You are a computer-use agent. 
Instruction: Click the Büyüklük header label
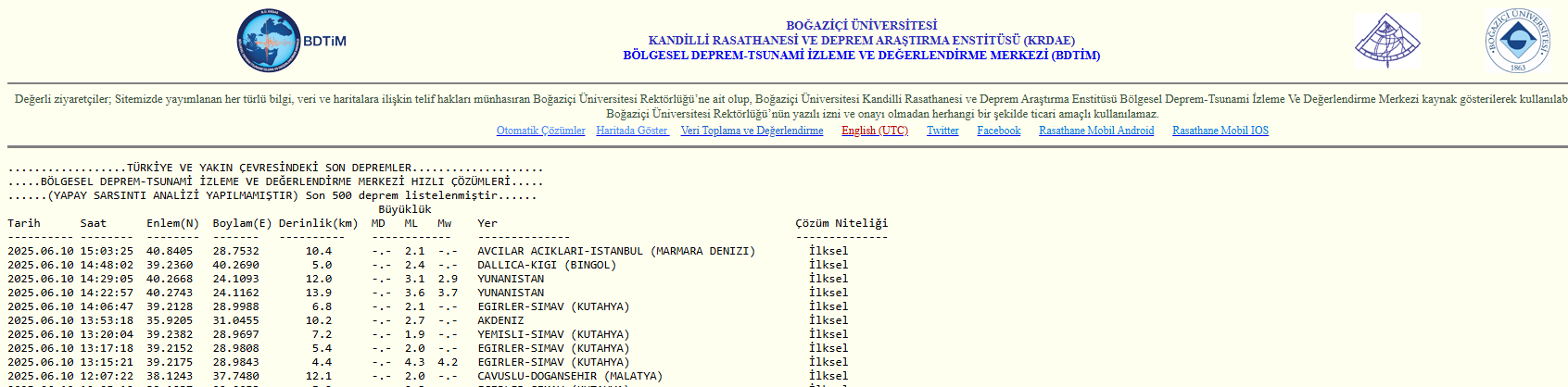click(x=405, y=209)
